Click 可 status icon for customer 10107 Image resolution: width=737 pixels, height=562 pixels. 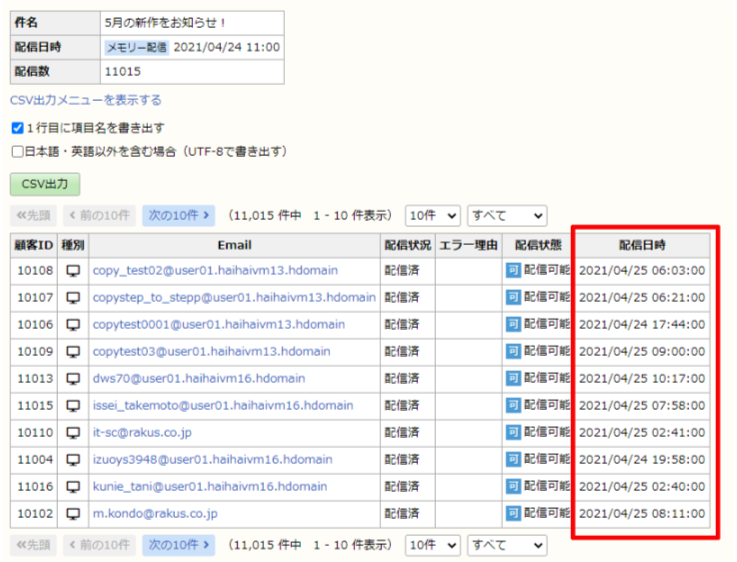(513, 297)
